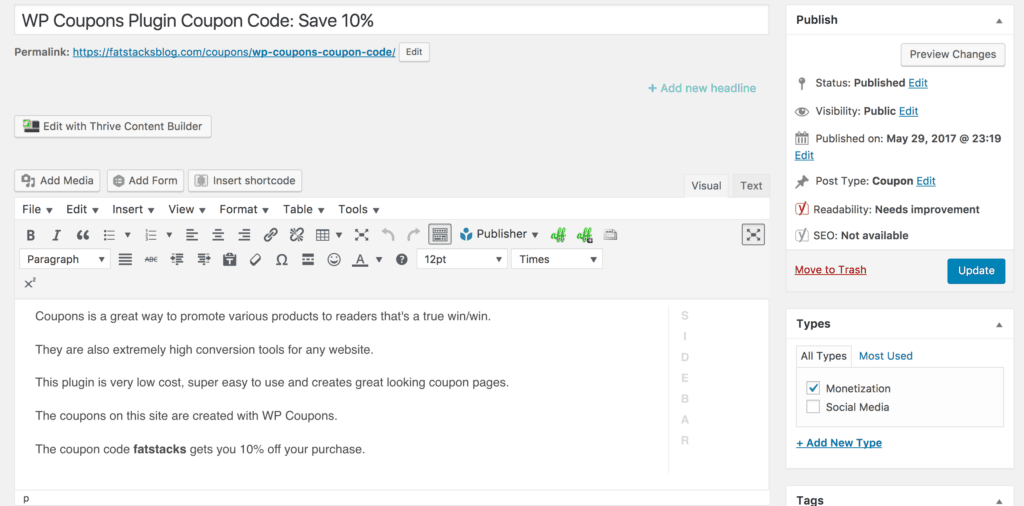Image resolution: width=1024 pixels, height=506 pixels.
Task: Justify text with the justify icon
Action: [125, 259]
